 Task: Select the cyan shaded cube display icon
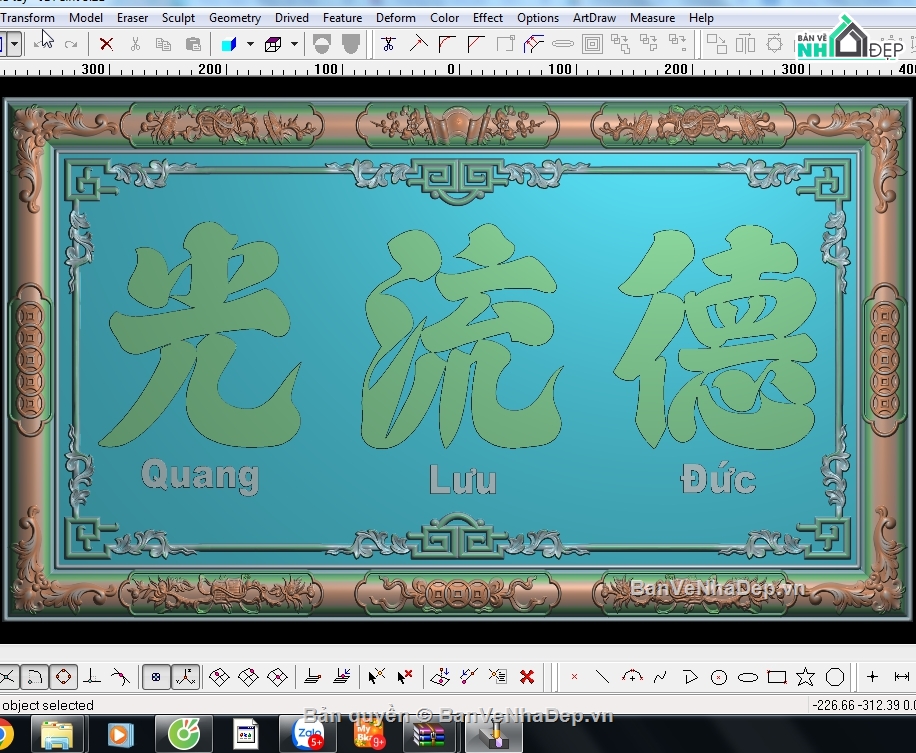[x=229, y=44]
